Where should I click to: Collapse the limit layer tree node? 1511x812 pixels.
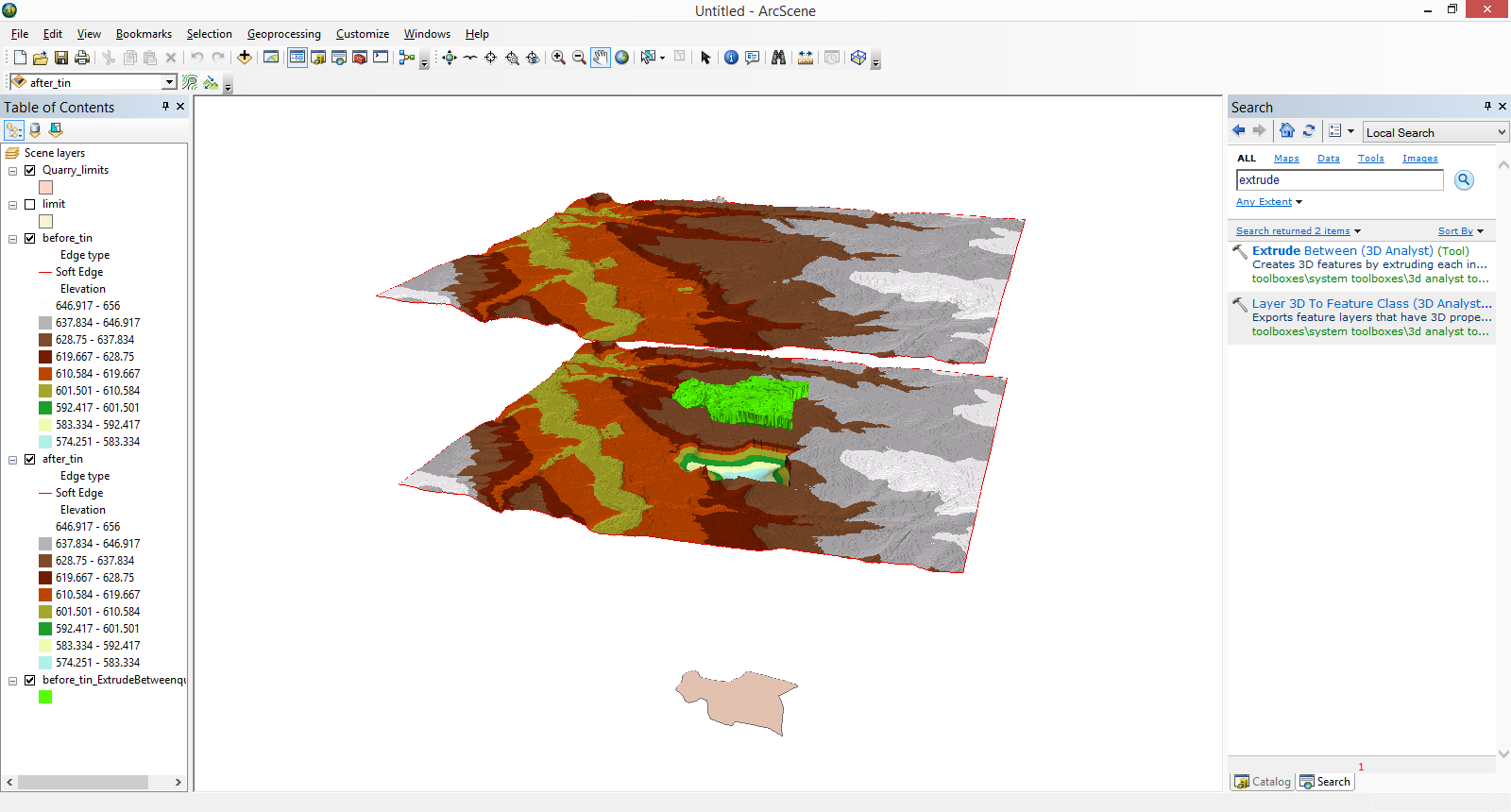[13, 205]
